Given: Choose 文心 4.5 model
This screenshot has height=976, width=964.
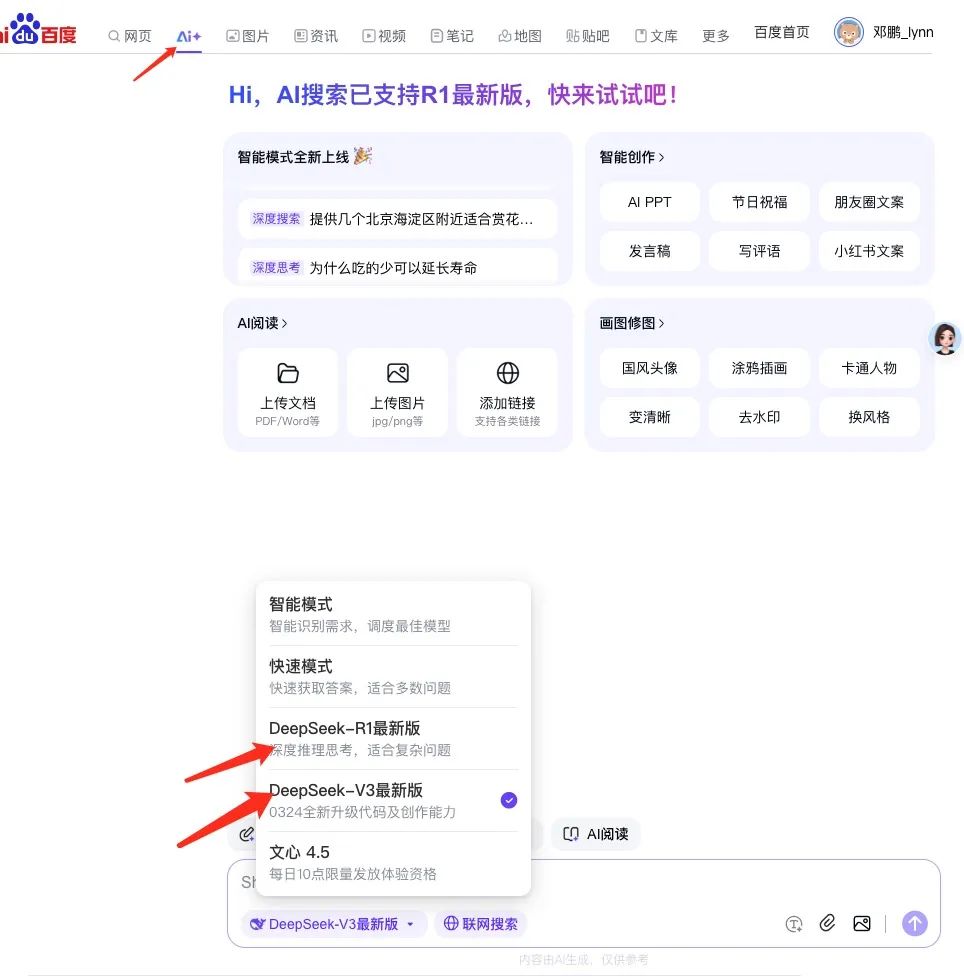Looking at the screenshot, I should pyautogui.click(x=393, y=863).
